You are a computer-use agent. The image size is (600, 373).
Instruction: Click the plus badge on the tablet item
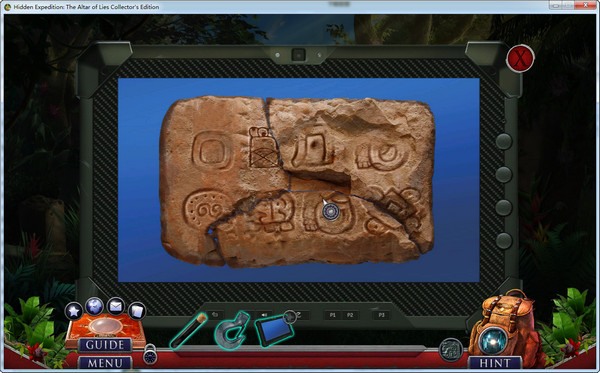(x=290, y=317)
